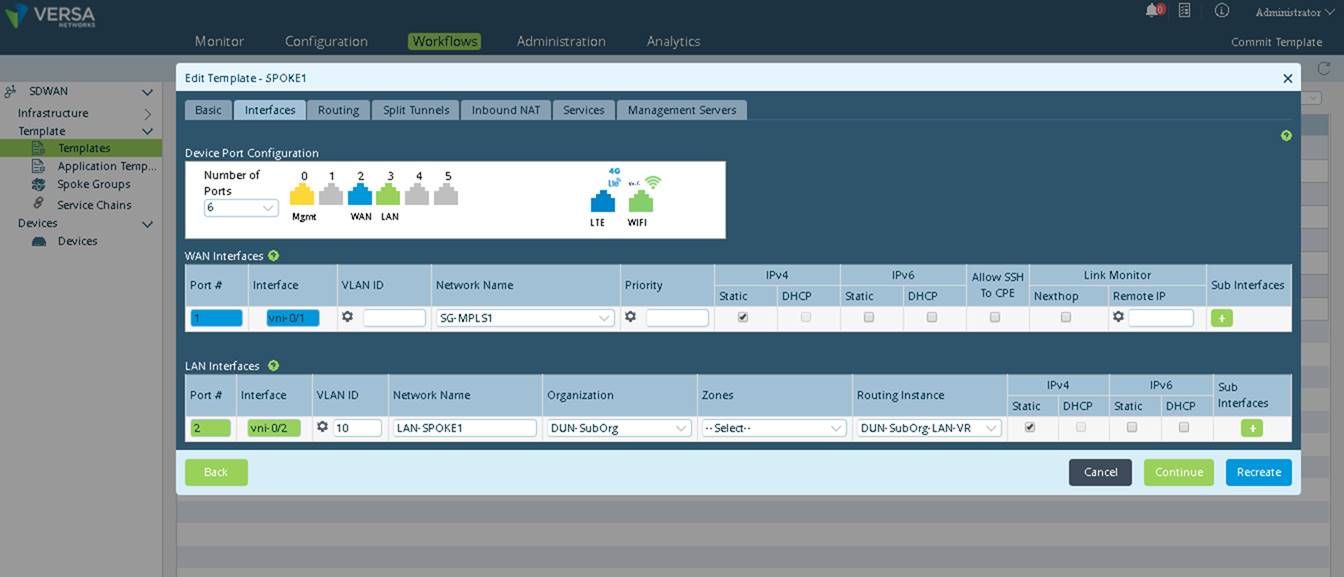This screenshot has height=577, width=1344.
Task: Switch to the Basic tab
Action: click(x=208, y=110)
